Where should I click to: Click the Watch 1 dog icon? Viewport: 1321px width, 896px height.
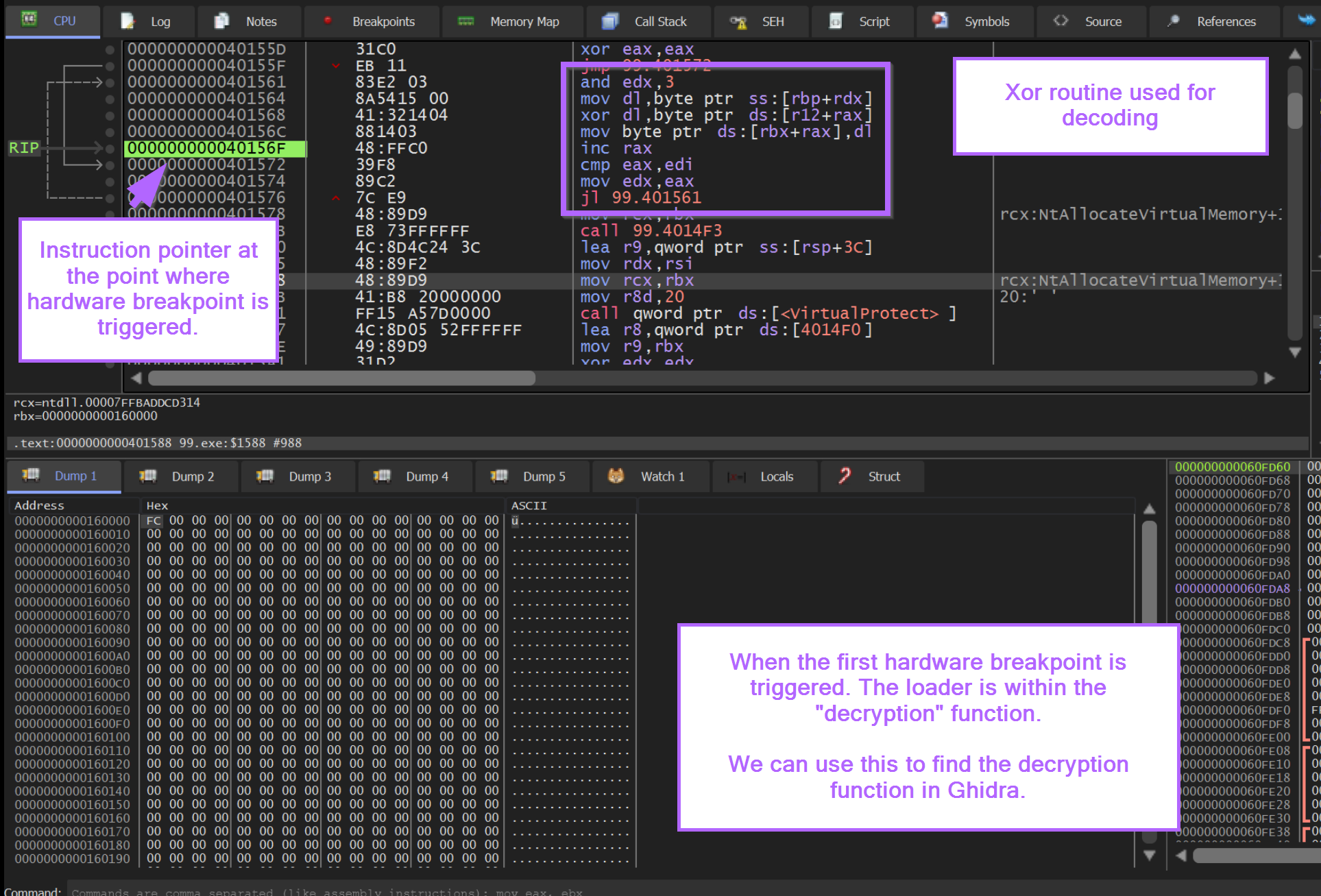point(616,476)
